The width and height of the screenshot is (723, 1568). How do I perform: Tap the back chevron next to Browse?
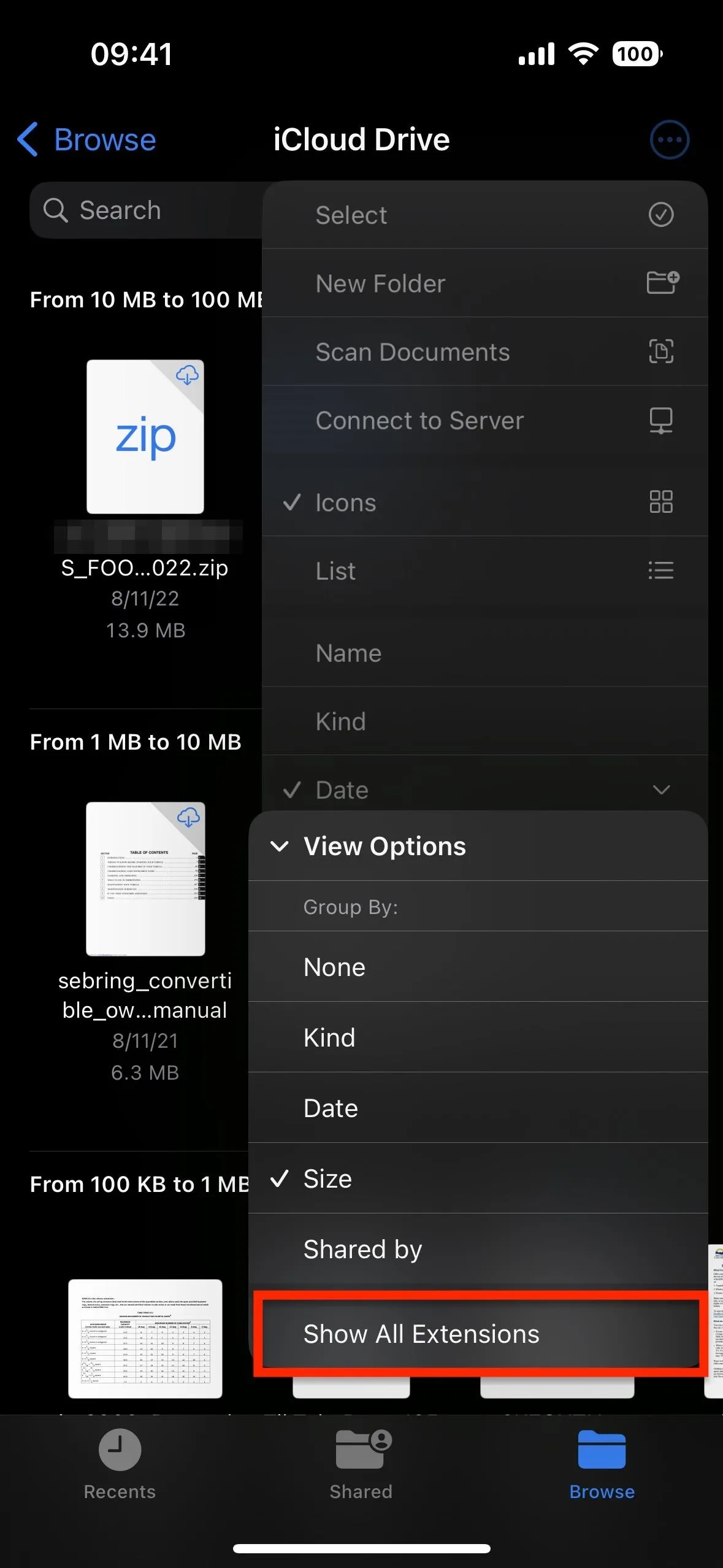tap(28, 139)
